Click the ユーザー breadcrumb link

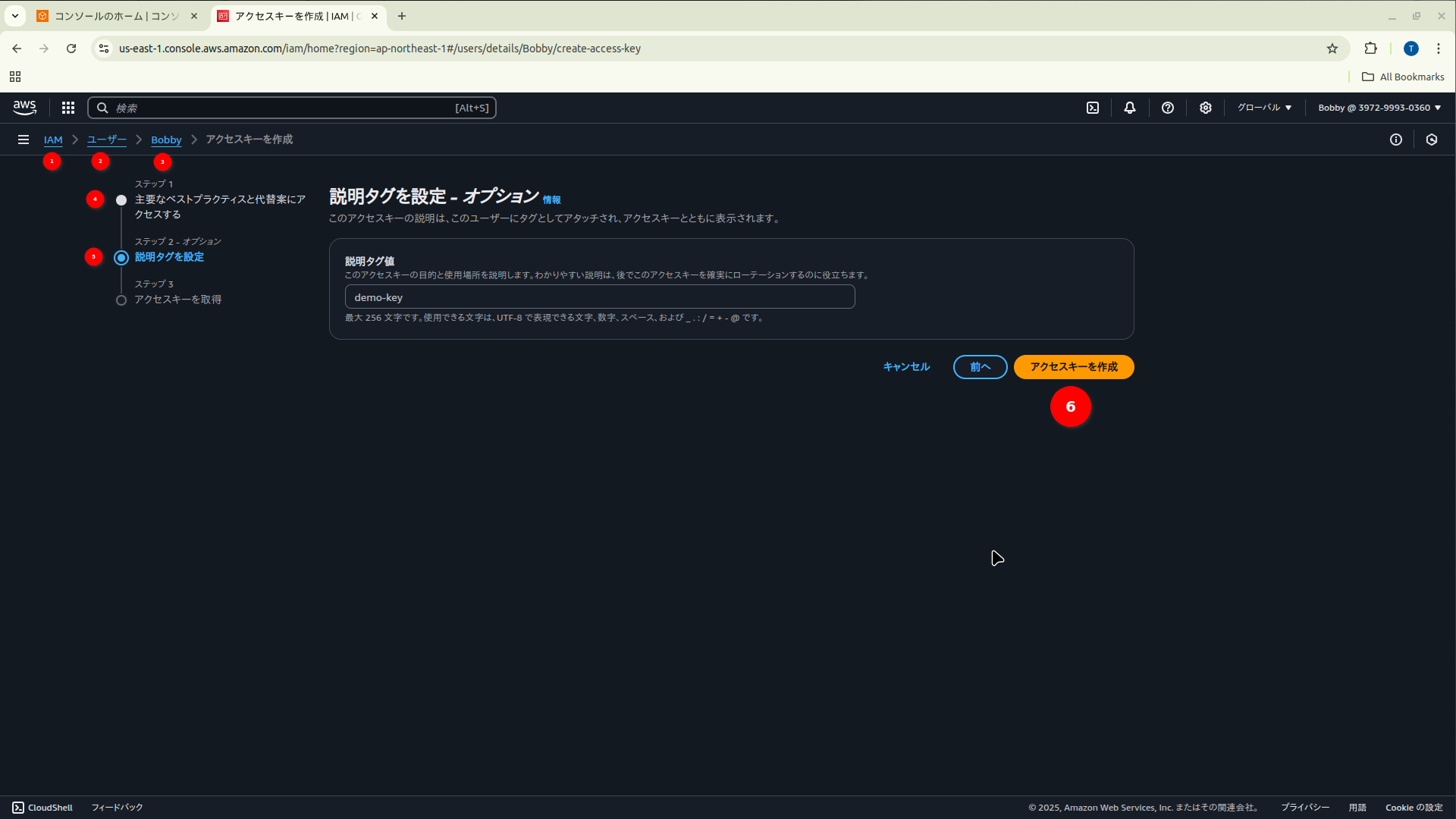[107, 140]
